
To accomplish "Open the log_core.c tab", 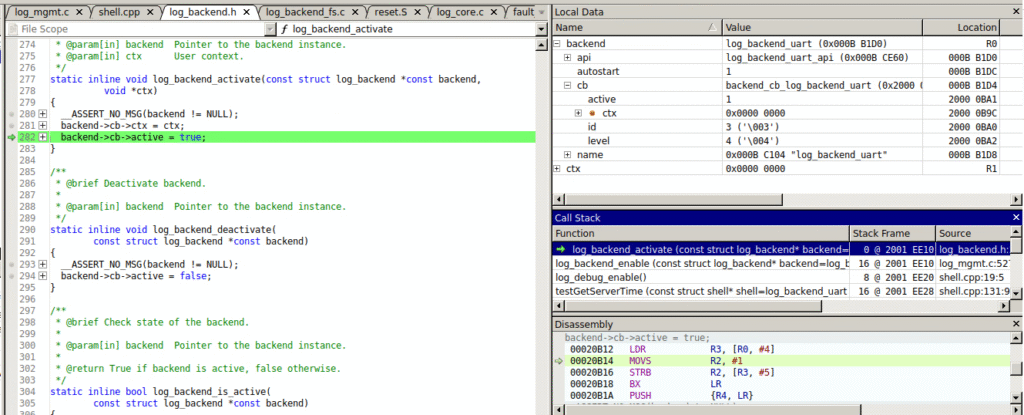I will [460, 12].
